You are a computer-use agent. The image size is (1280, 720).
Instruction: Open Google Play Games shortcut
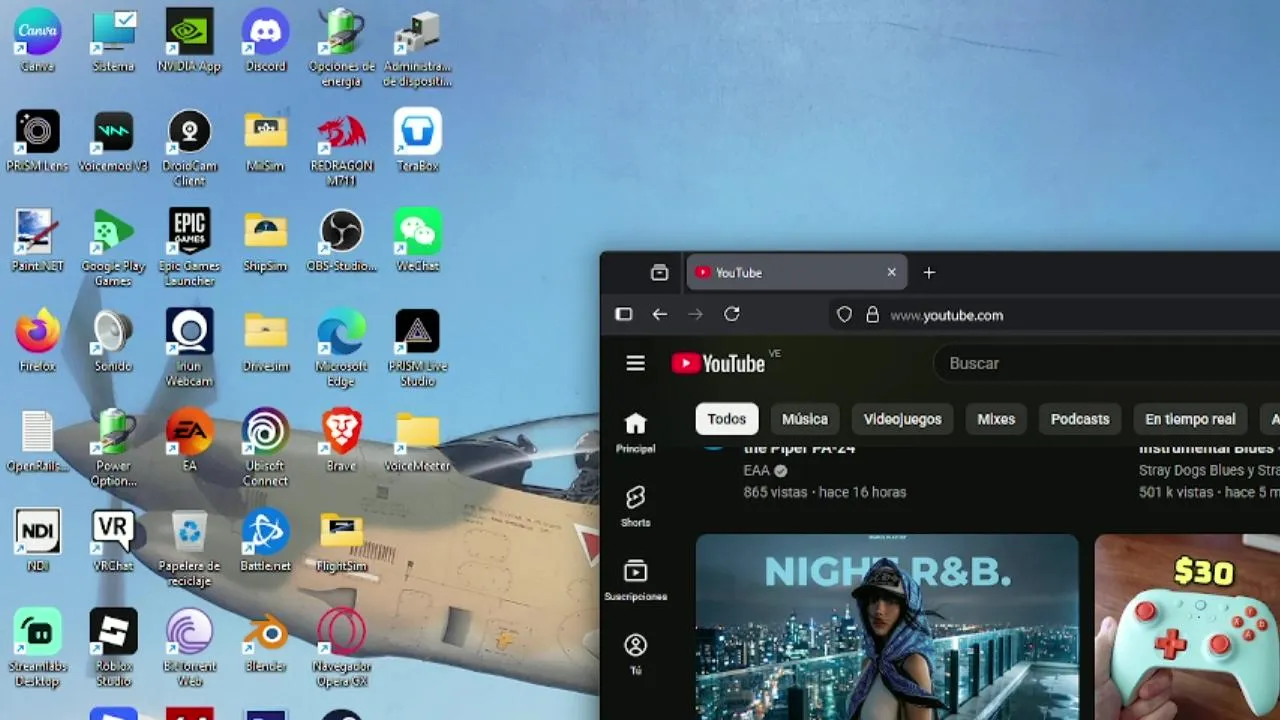pos(113,248)
